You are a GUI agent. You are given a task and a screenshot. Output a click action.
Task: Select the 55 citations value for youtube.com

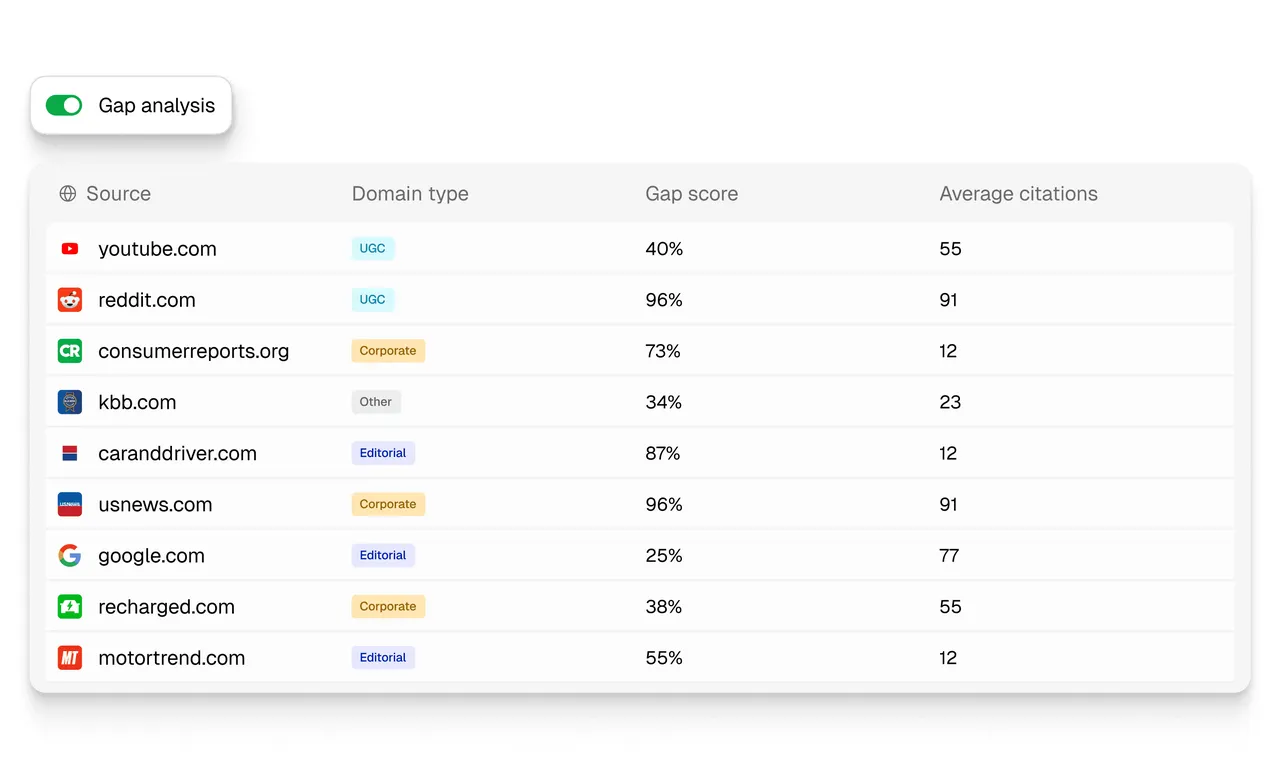point(951,249)
